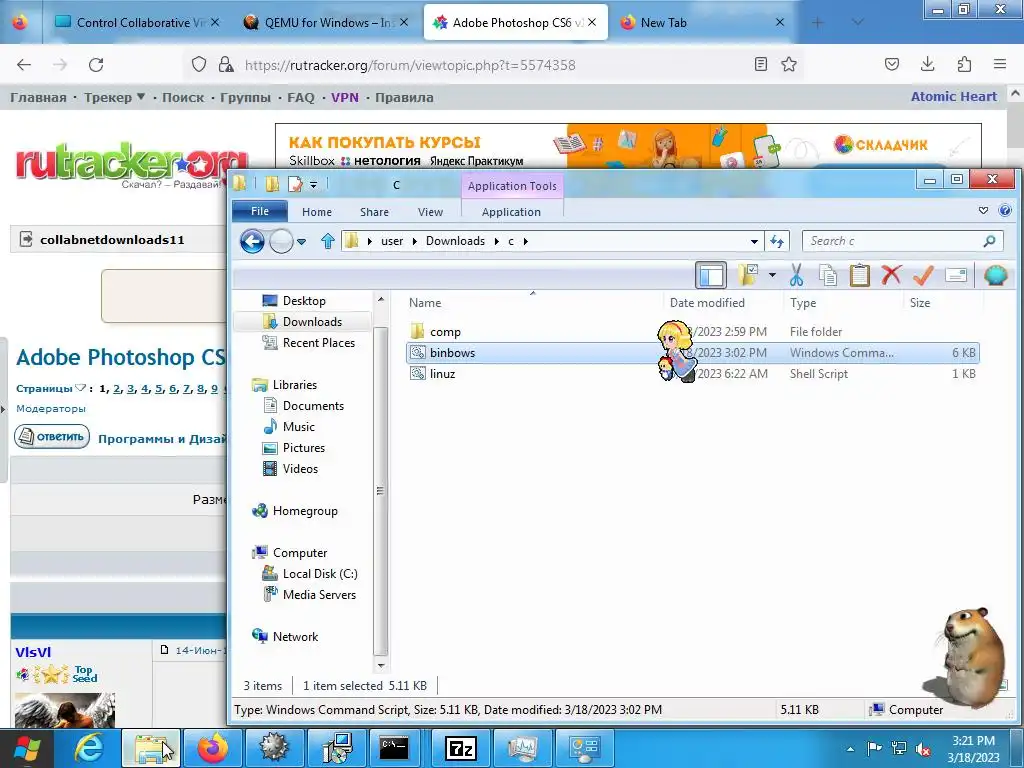Click the orange checkmark Properties icon
1024x768 pixels.
(x=923, y=275)
